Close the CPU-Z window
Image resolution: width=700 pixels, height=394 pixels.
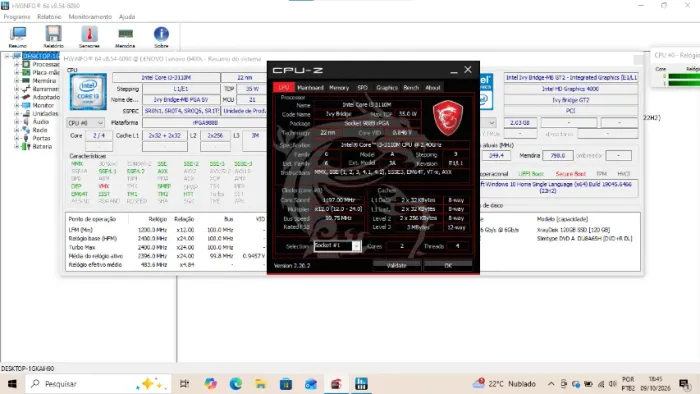tap(468, 70)
